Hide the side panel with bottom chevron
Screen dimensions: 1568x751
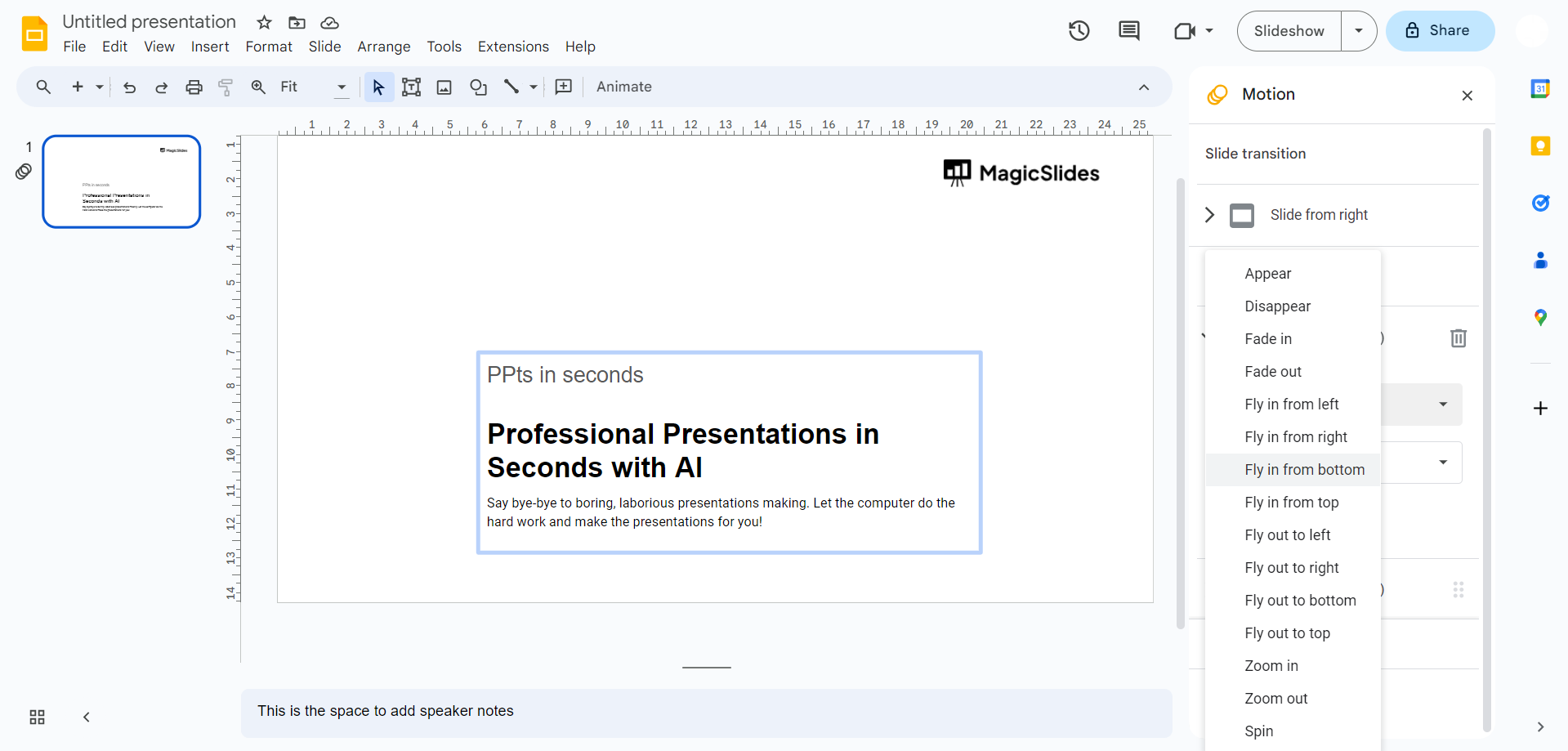click(x=1540, y=726)
